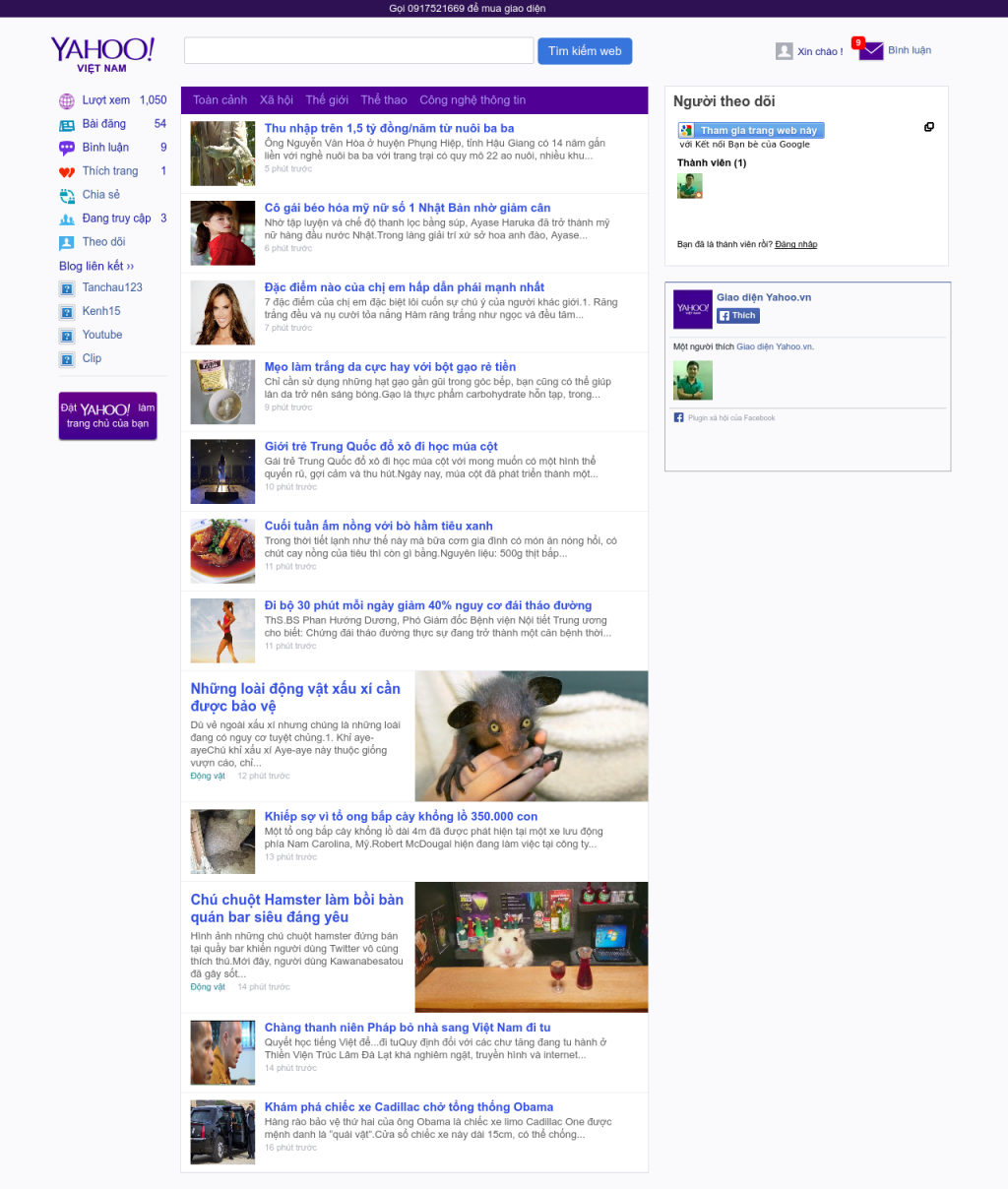Enable Tham gia trang web này membership
This screenshot has height=1189, width=1008.
point(750,130)
